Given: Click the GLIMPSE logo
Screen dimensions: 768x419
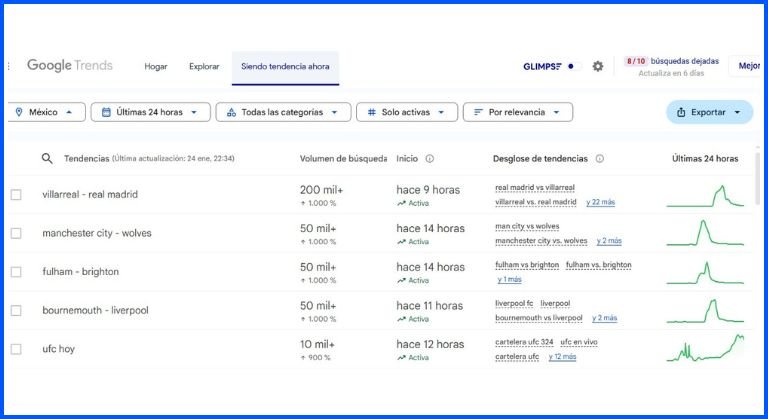Looking at the screenshot, I should point(542,66).
